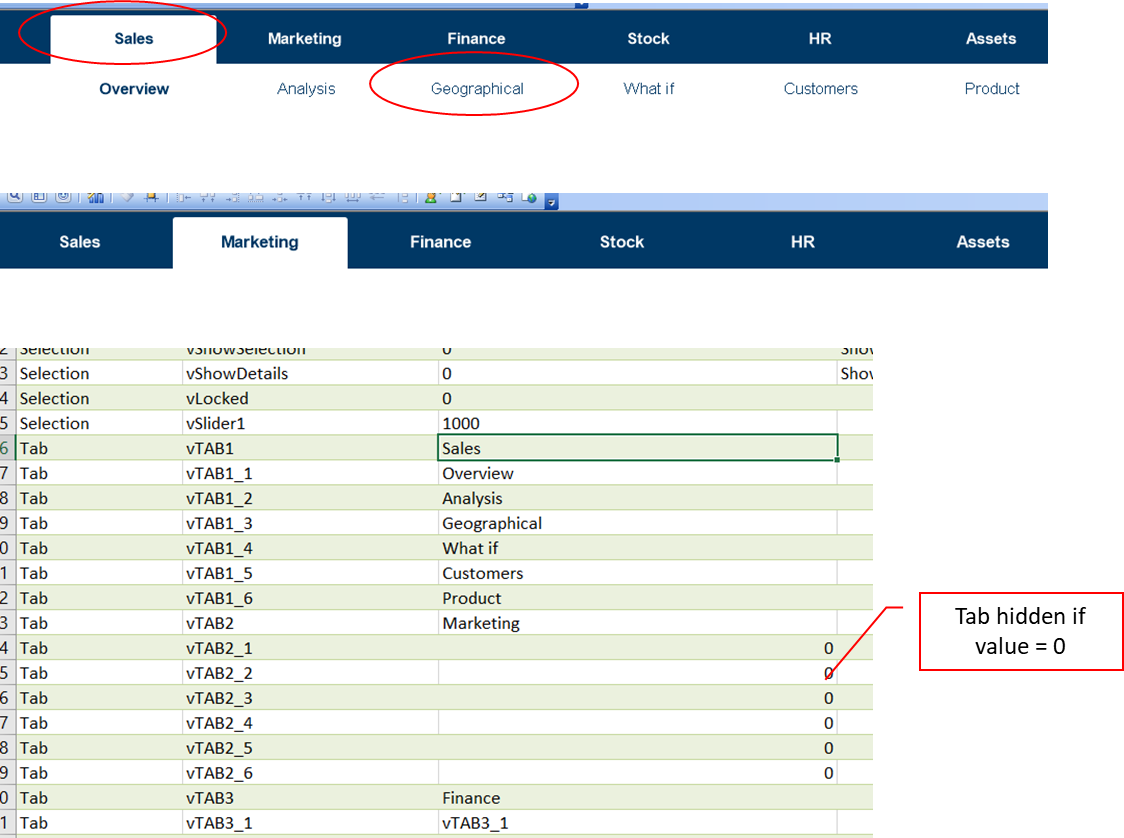
Task: Select the 0 value in vTAB2_4 row
Action: pos(637,723)
